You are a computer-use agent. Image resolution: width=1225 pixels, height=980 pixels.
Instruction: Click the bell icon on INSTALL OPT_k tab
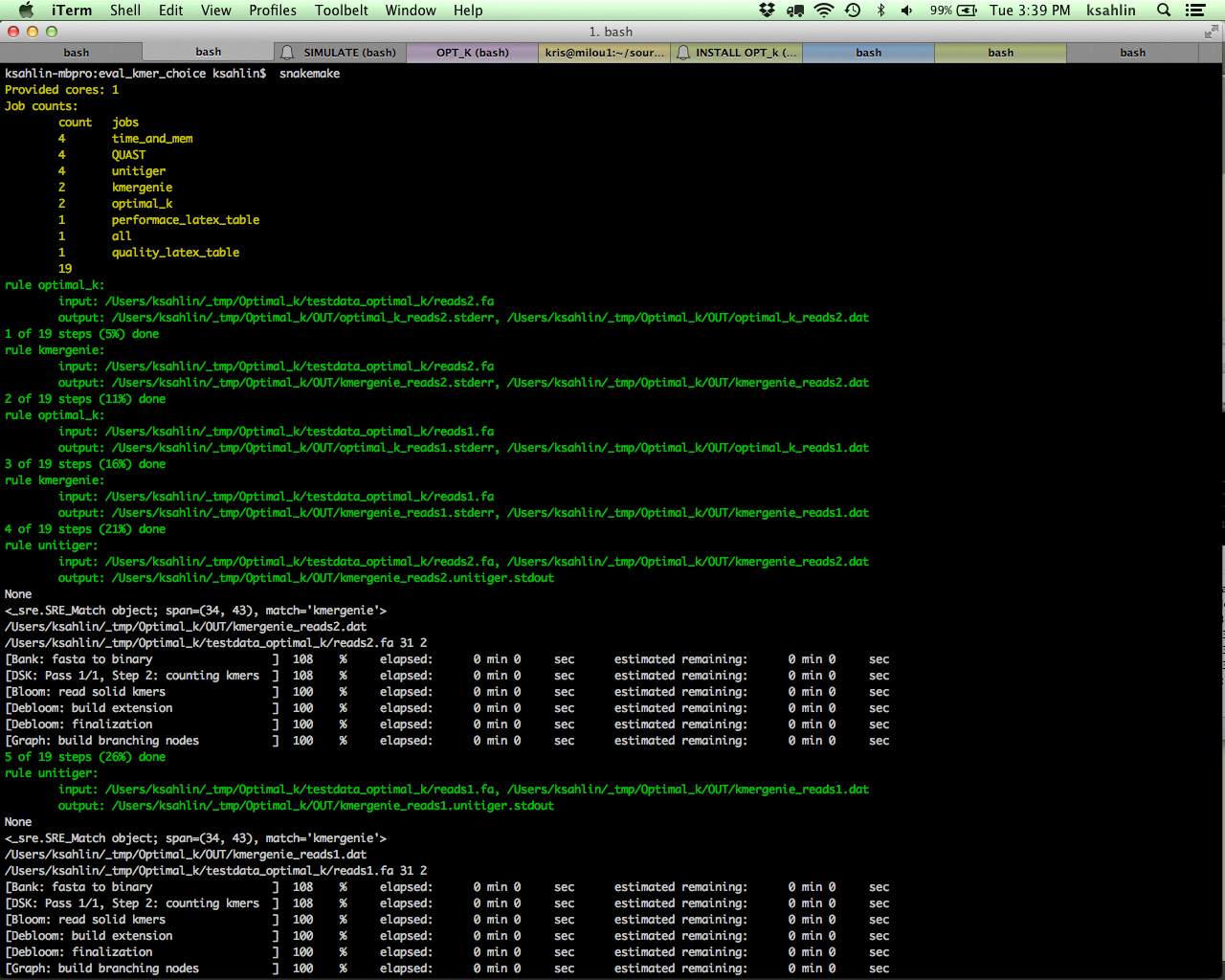[x=683, y=53]
